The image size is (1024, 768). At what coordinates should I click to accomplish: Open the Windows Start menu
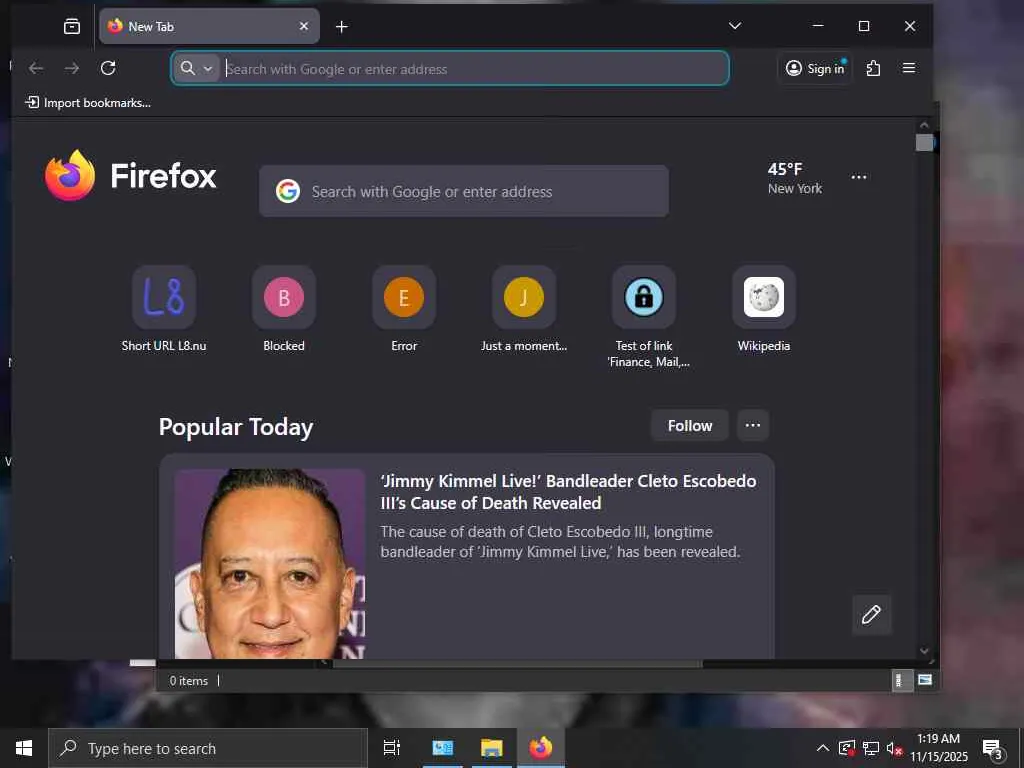(24, 748)
